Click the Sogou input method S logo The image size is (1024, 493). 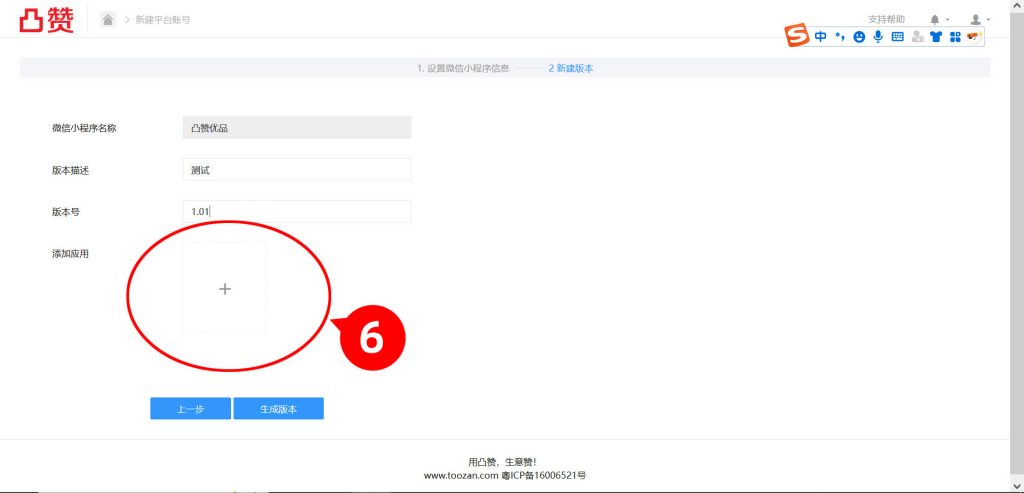pyautogui.click(x=797, y=36)
